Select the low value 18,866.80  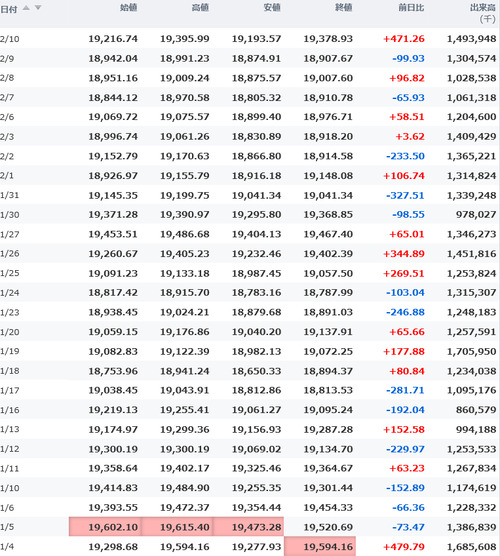[x=257, y=156]
